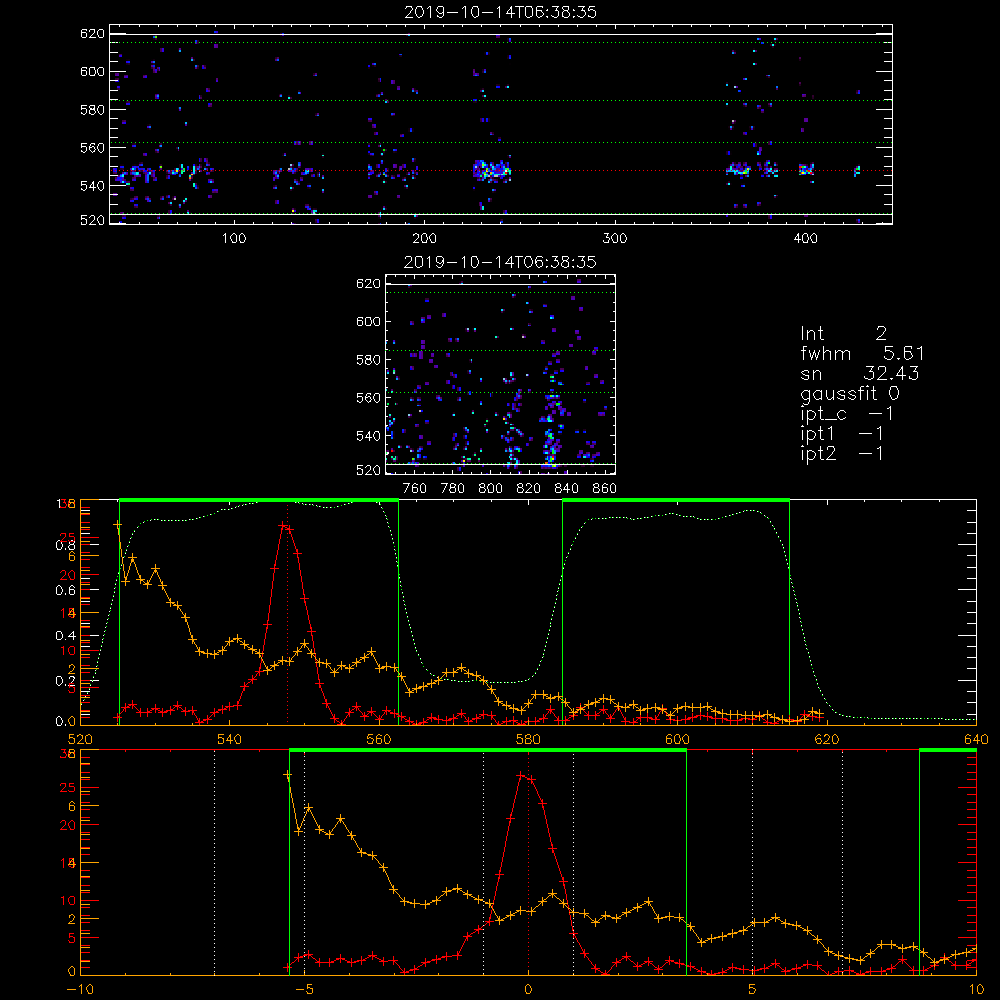This screenshot has width=1000, height=1000.
Task: Click x-axis label '100' under top image
Action: tap(234, 239)
